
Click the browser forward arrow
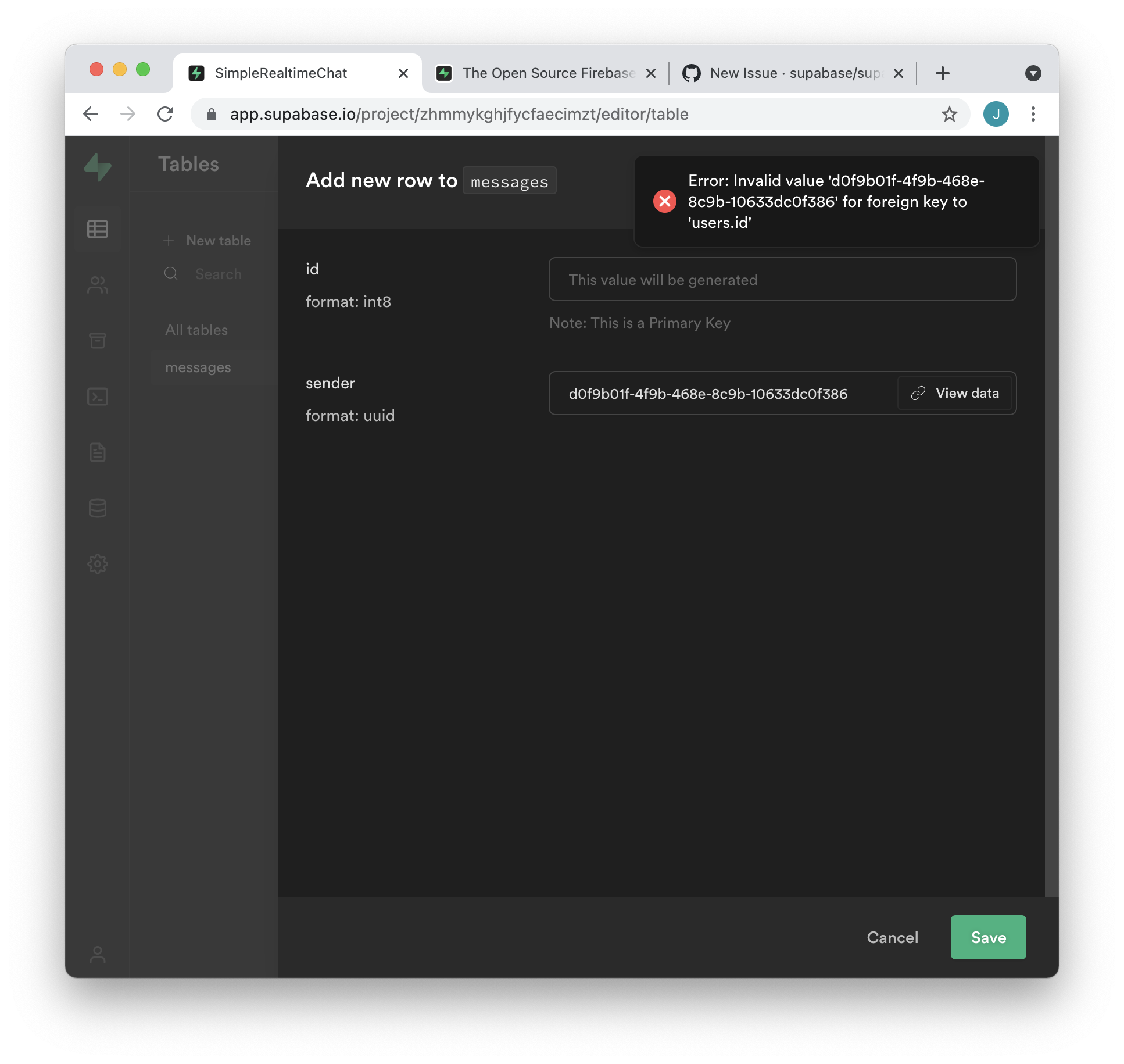pyautogui.click(x=128, y=114)
